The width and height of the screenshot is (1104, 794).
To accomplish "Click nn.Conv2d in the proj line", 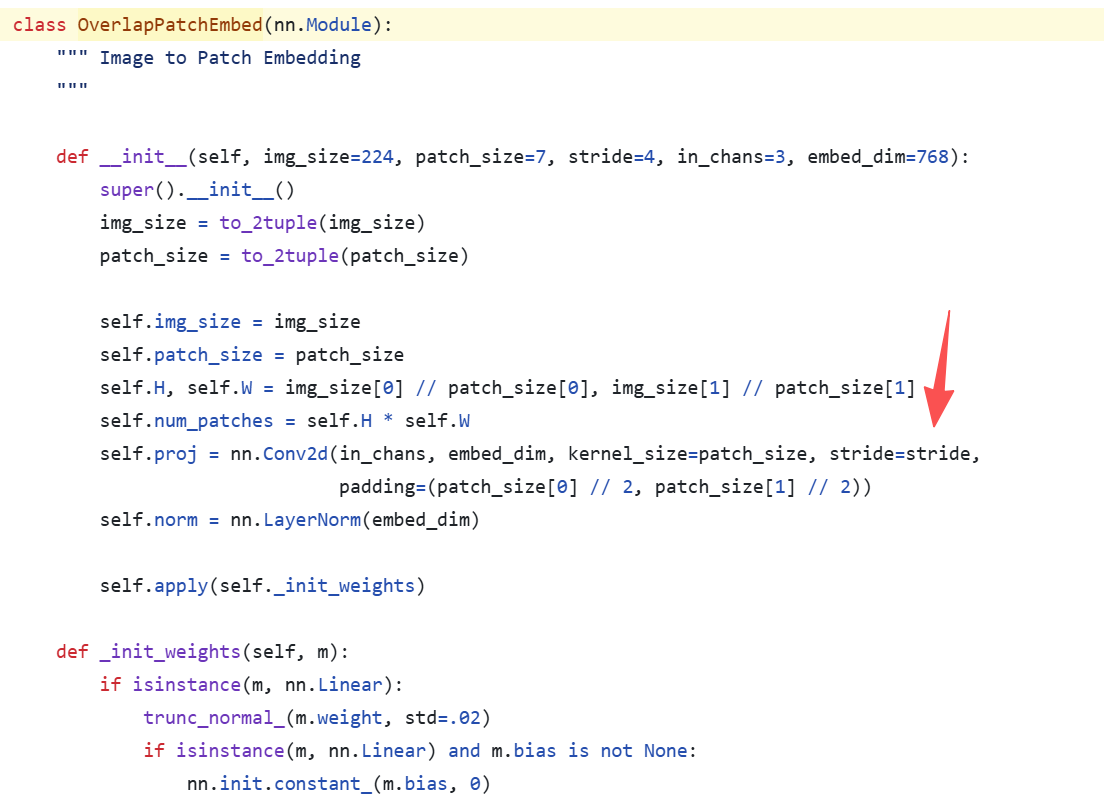I will point(279,454).
